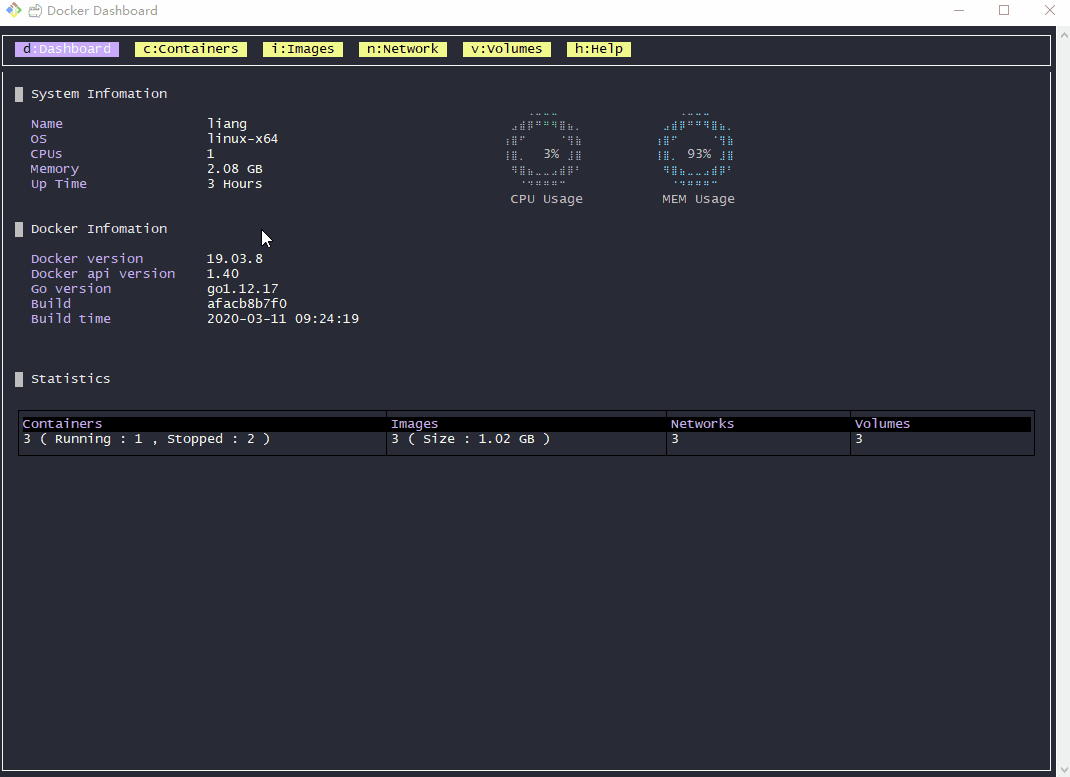The image size is (1070, 777).
Task: Click the Containers column header
Action: [x=203, y=424]
